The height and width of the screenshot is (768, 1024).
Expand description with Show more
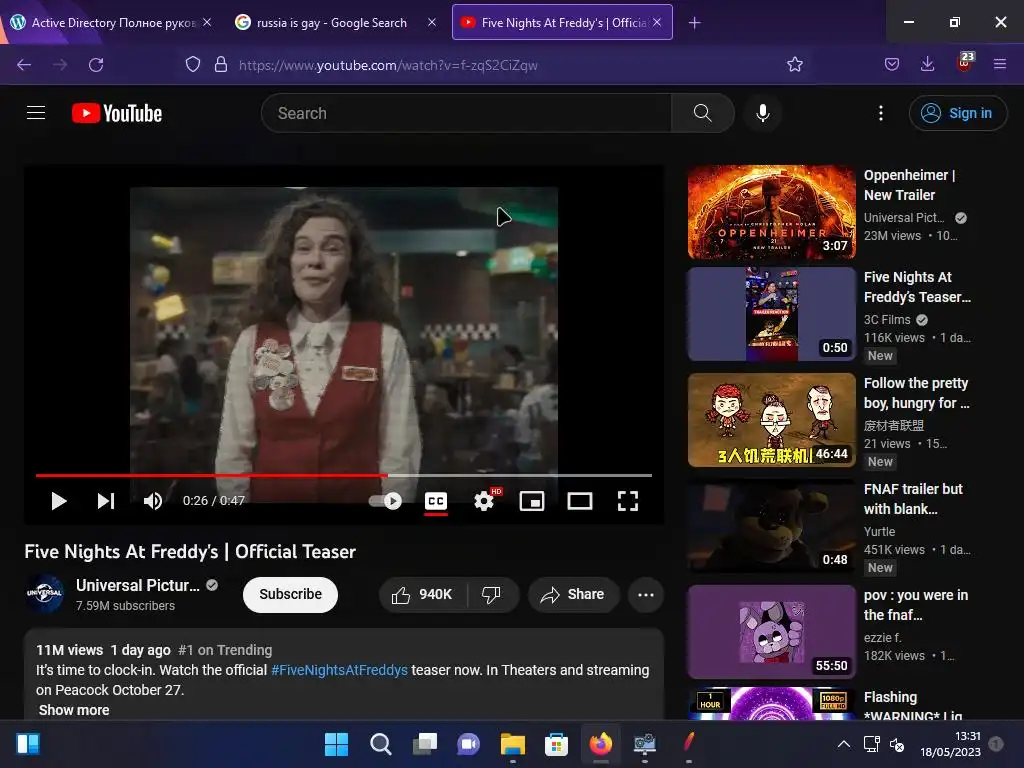[x=74, y=710]
